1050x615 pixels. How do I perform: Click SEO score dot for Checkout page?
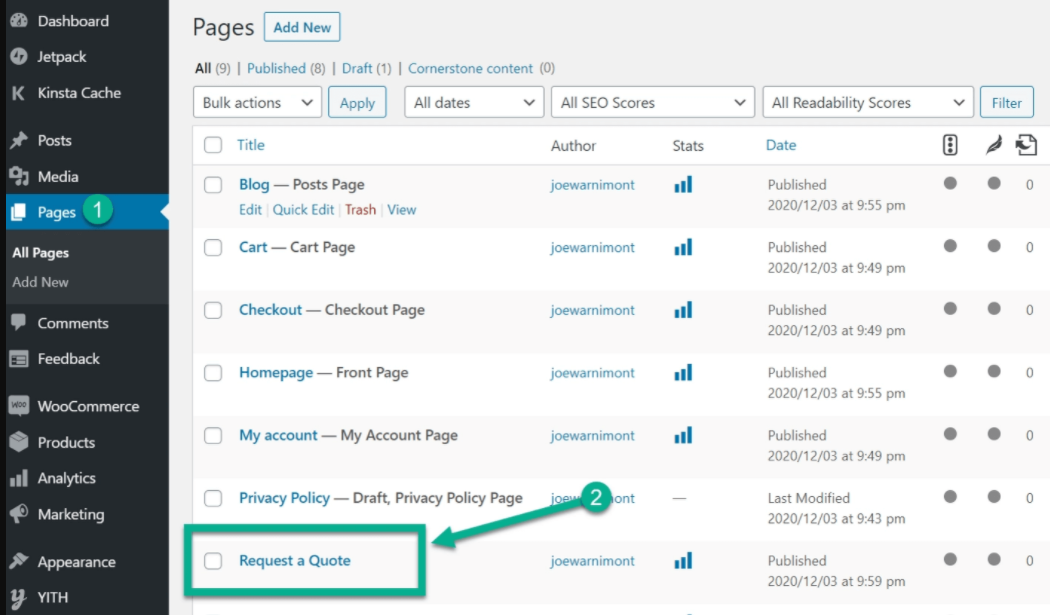(950, 309)
